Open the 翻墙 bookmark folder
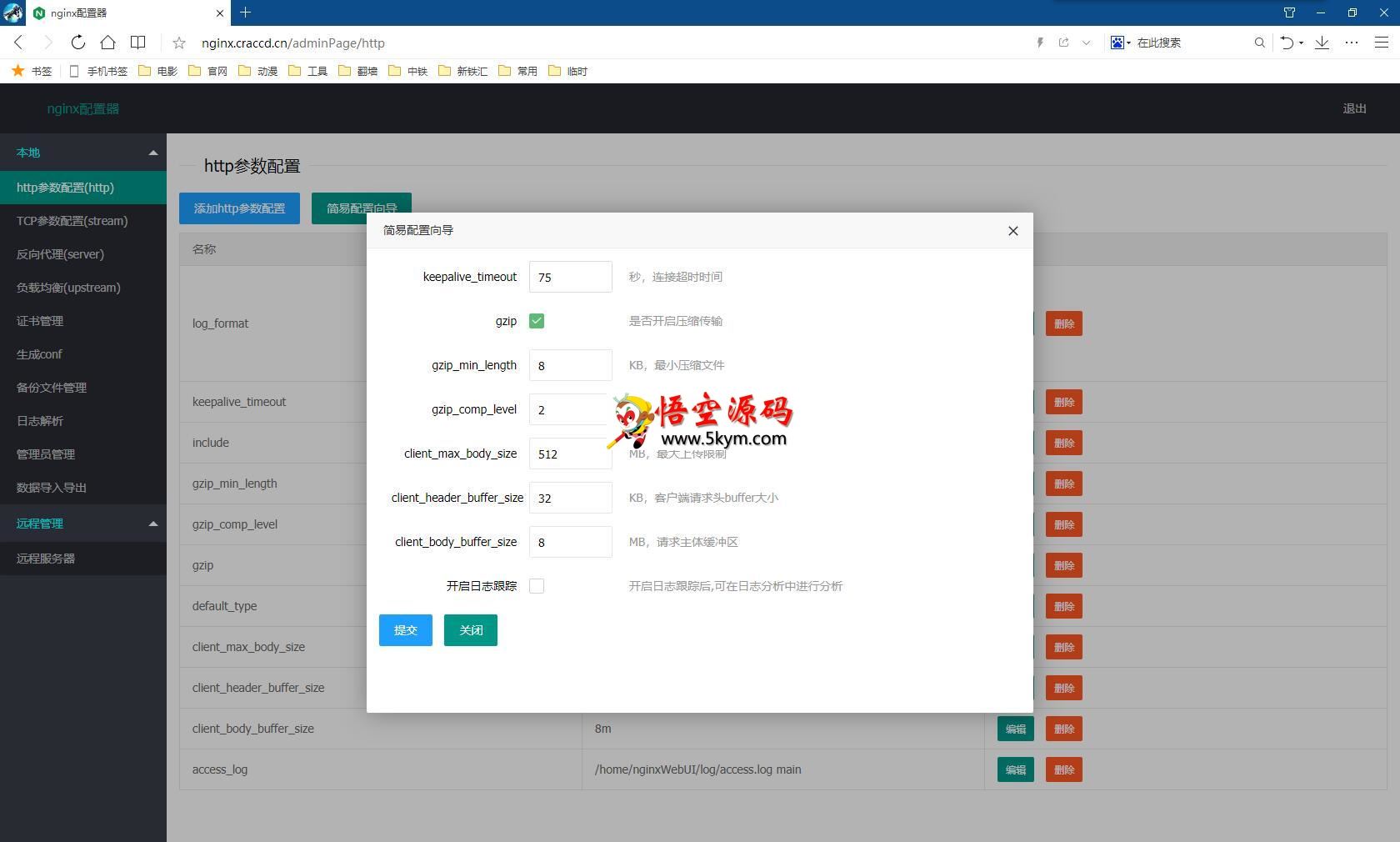Viewport: 1400px width, 842px height. (x=358, y=71)
